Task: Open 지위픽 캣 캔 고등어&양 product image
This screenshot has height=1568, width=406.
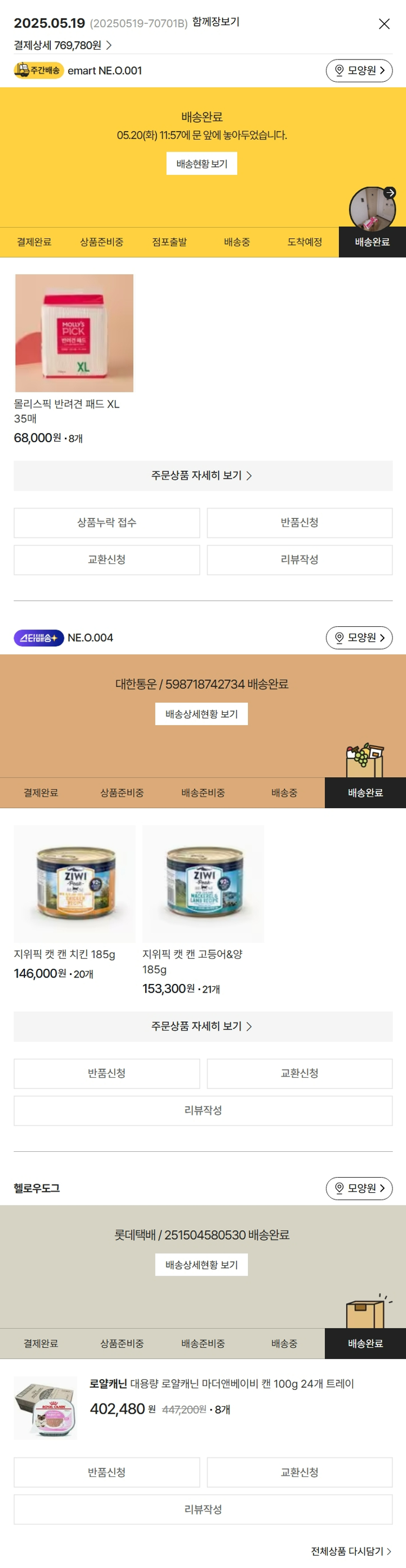Action: (x=204, y=883)
